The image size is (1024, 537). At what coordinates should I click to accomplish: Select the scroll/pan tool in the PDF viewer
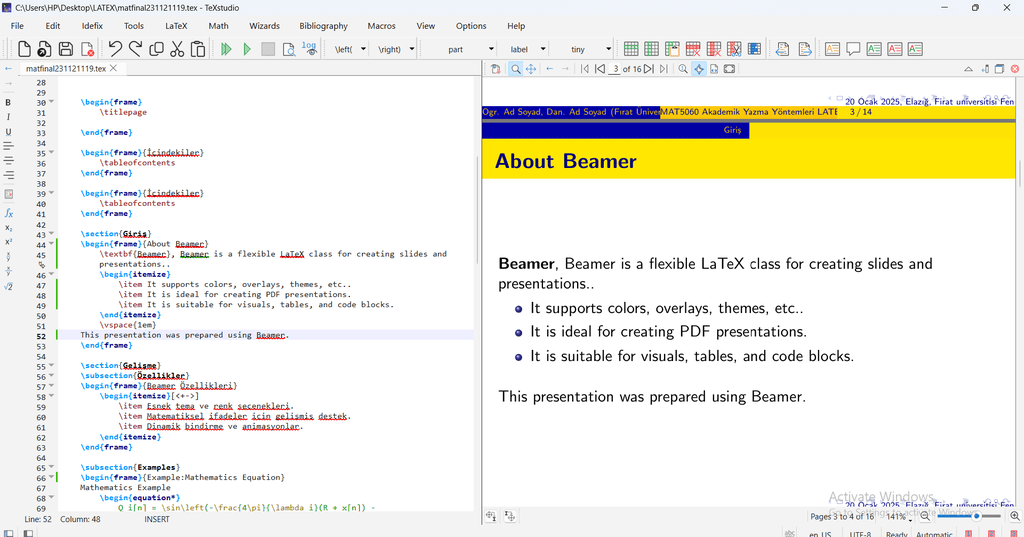pyautogui.click(x=531, y=69)
